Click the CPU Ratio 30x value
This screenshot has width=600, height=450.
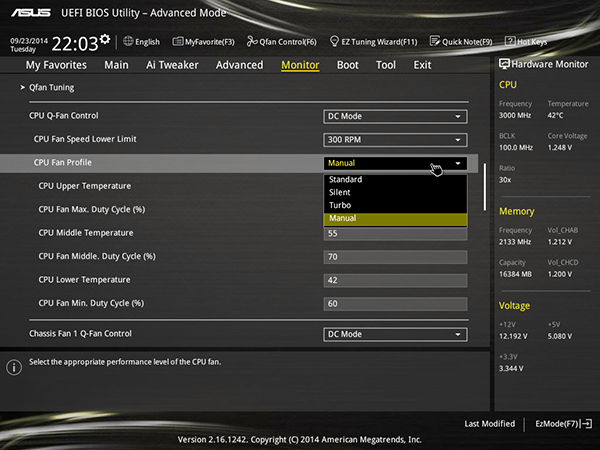[x=505, y=180]
